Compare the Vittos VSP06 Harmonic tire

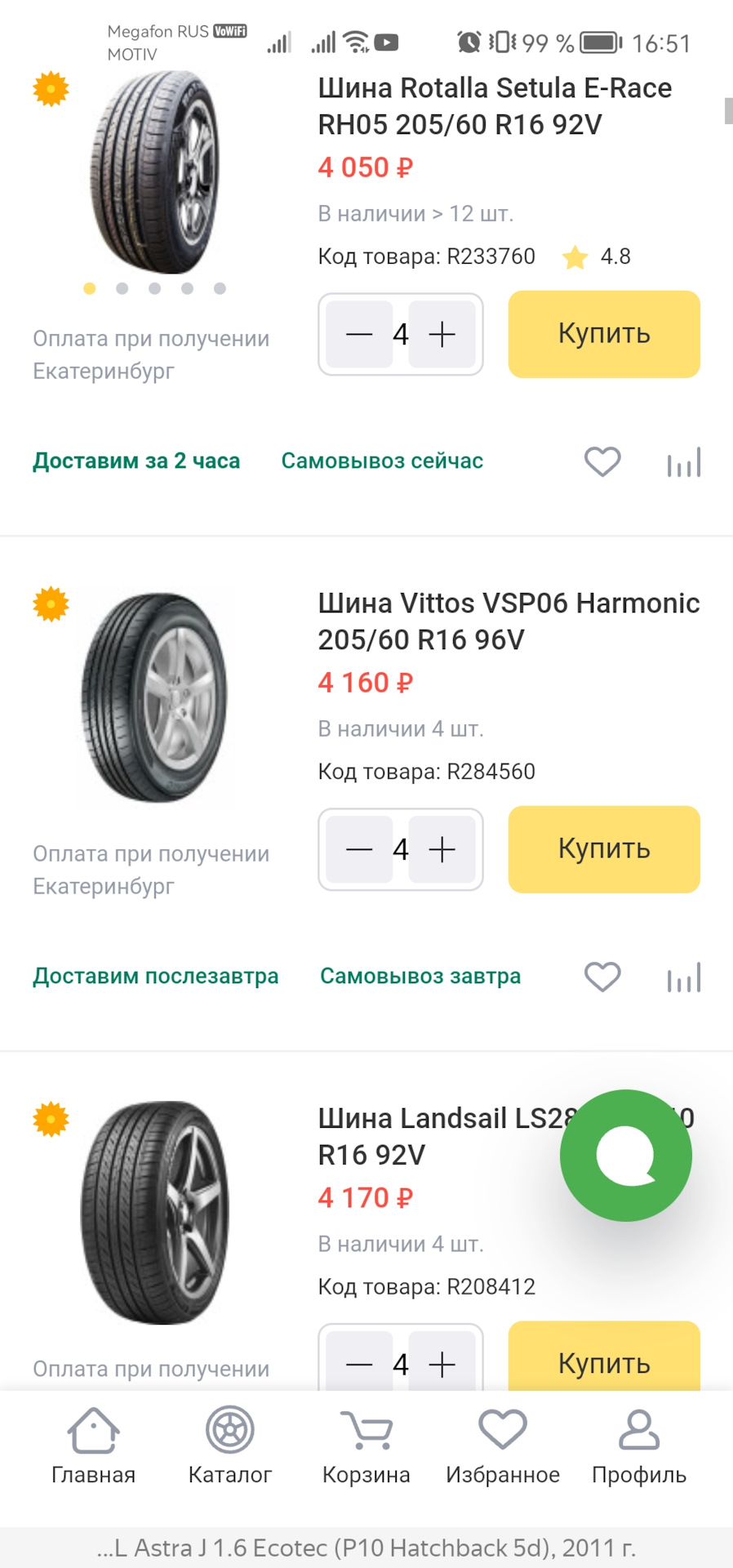click(684, 978)
